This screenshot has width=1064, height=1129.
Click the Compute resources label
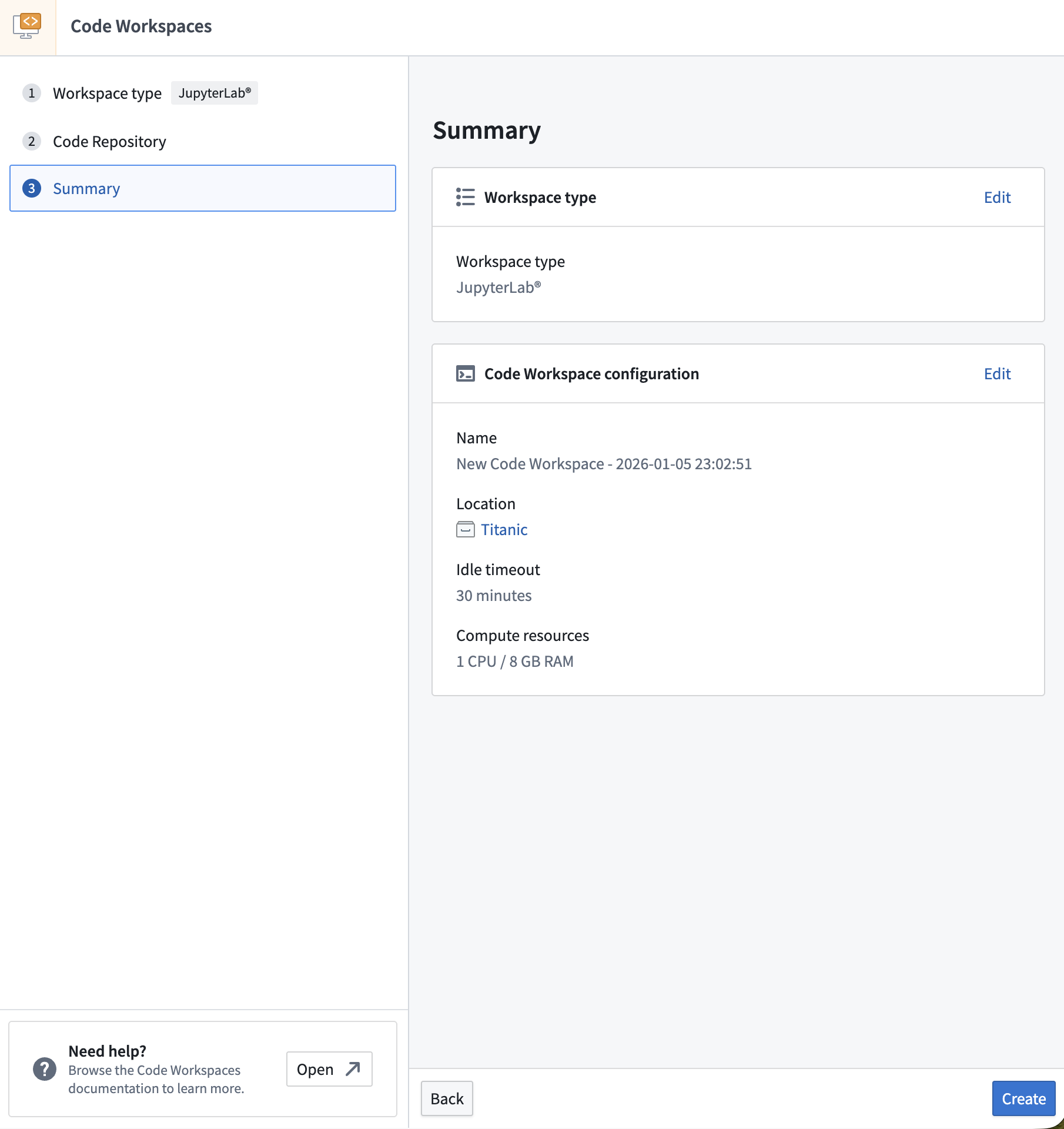(523, 636)
